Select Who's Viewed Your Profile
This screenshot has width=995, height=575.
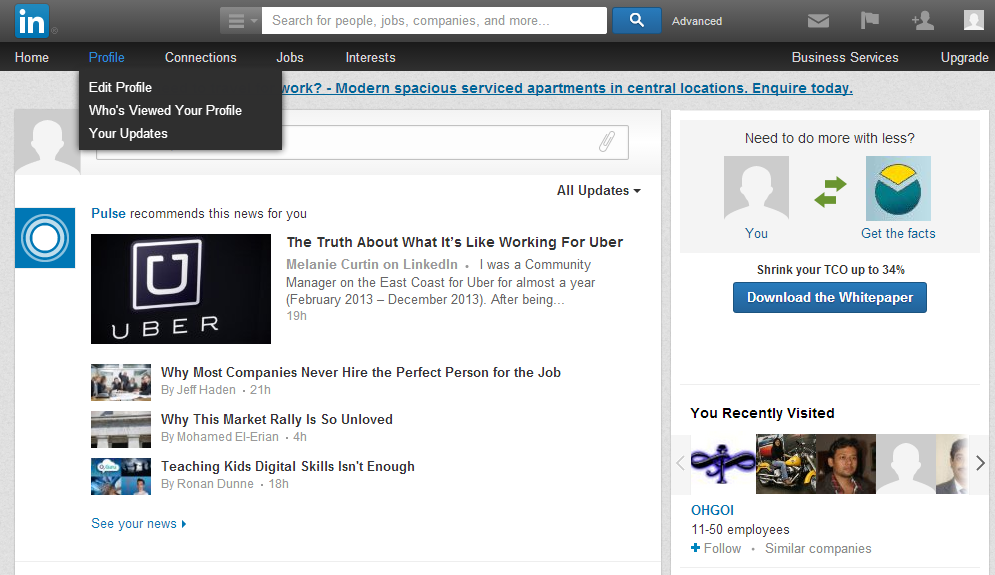pyautogui.click(x=165, y=110)
